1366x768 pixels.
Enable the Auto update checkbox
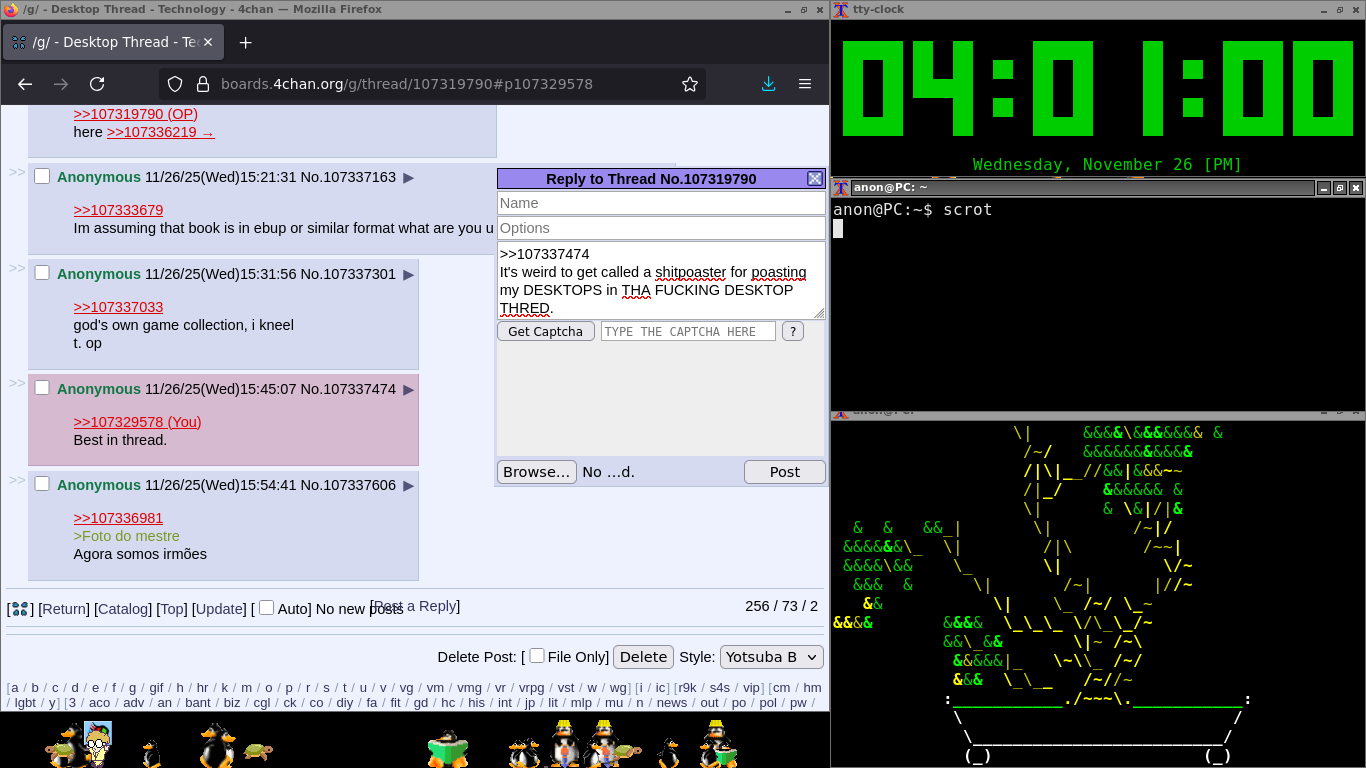pyautogui.click(x=266, y=608)
